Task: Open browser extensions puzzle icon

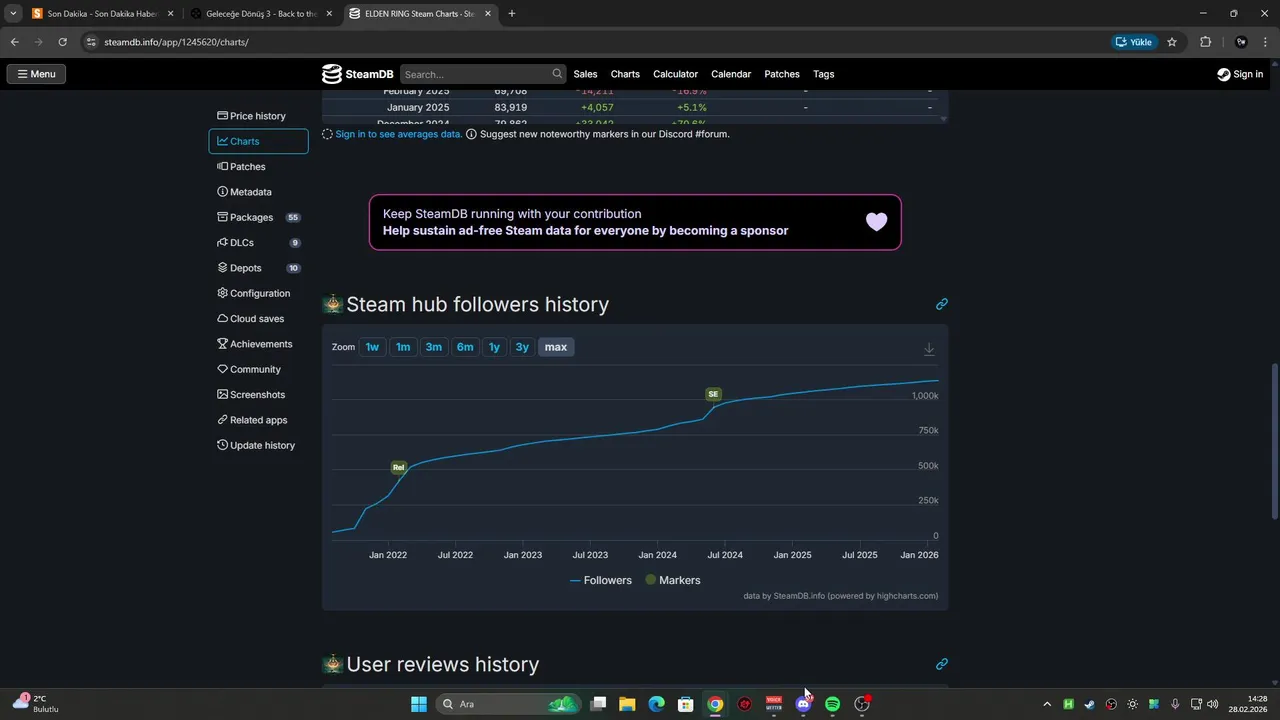Action: pos(1205,42)
